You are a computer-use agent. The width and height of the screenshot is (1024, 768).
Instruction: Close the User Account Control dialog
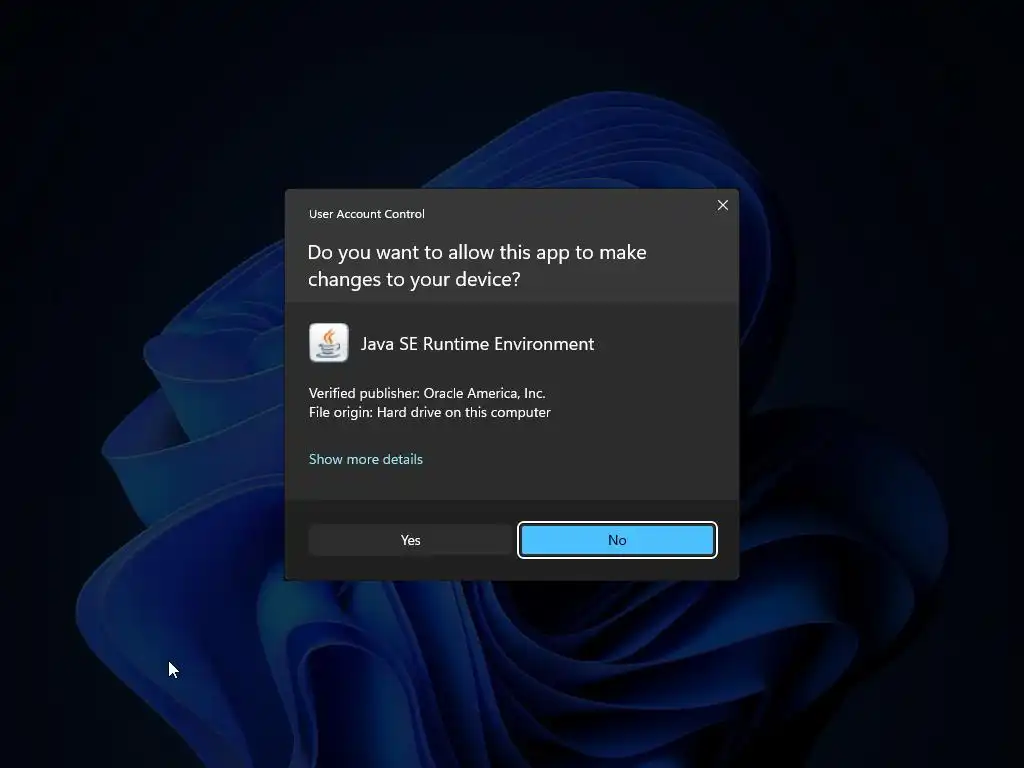point(722,205)
